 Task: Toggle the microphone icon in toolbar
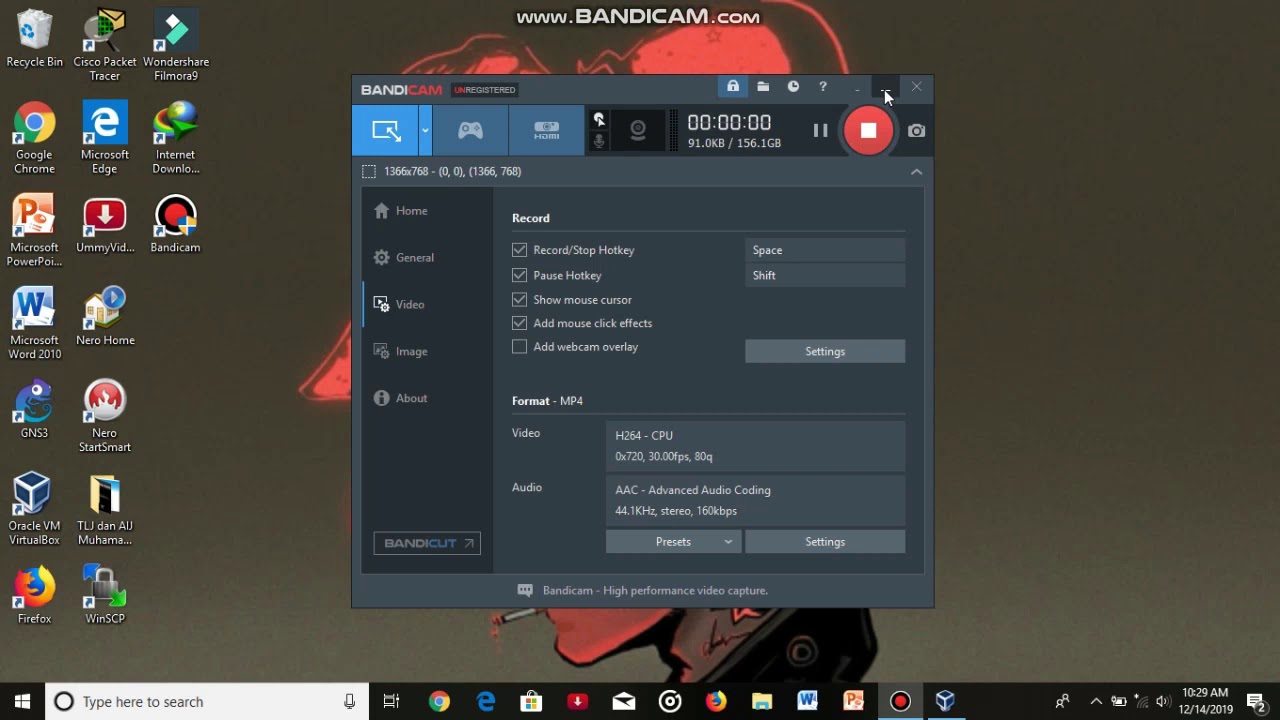[x=599, y=142]
